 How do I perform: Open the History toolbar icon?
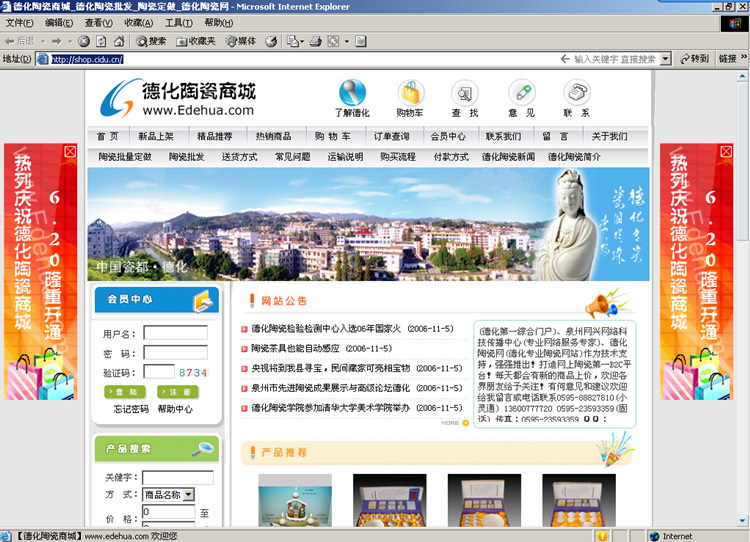(x=271, y=41)
